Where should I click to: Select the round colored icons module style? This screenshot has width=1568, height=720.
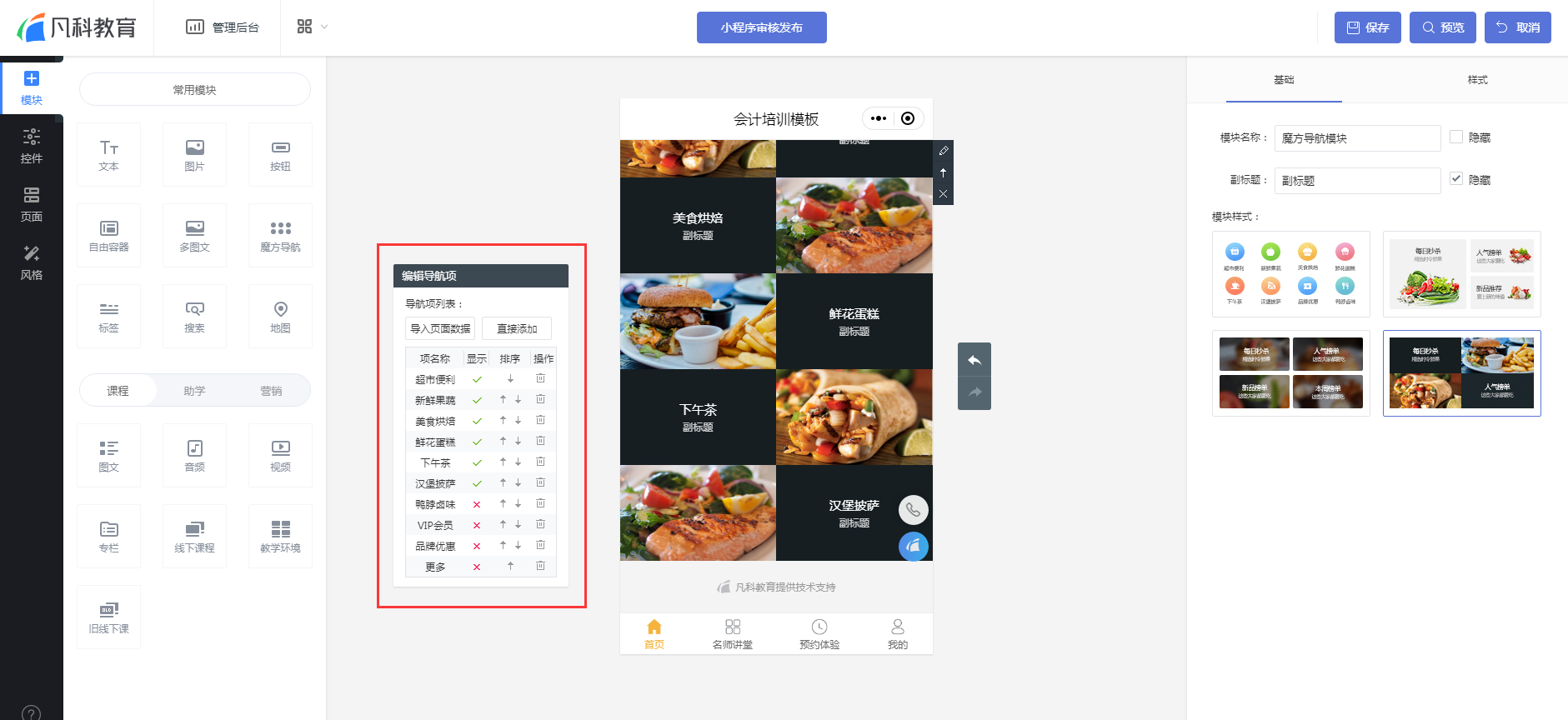click(1291, 274)
